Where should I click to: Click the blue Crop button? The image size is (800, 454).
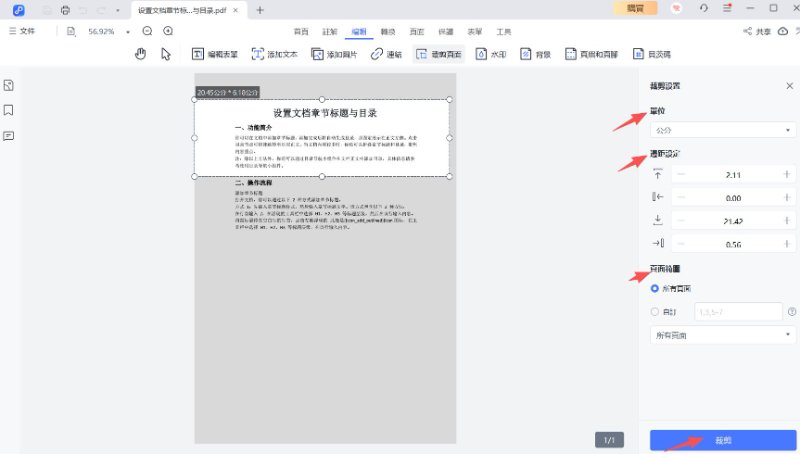tap(722, 440)
